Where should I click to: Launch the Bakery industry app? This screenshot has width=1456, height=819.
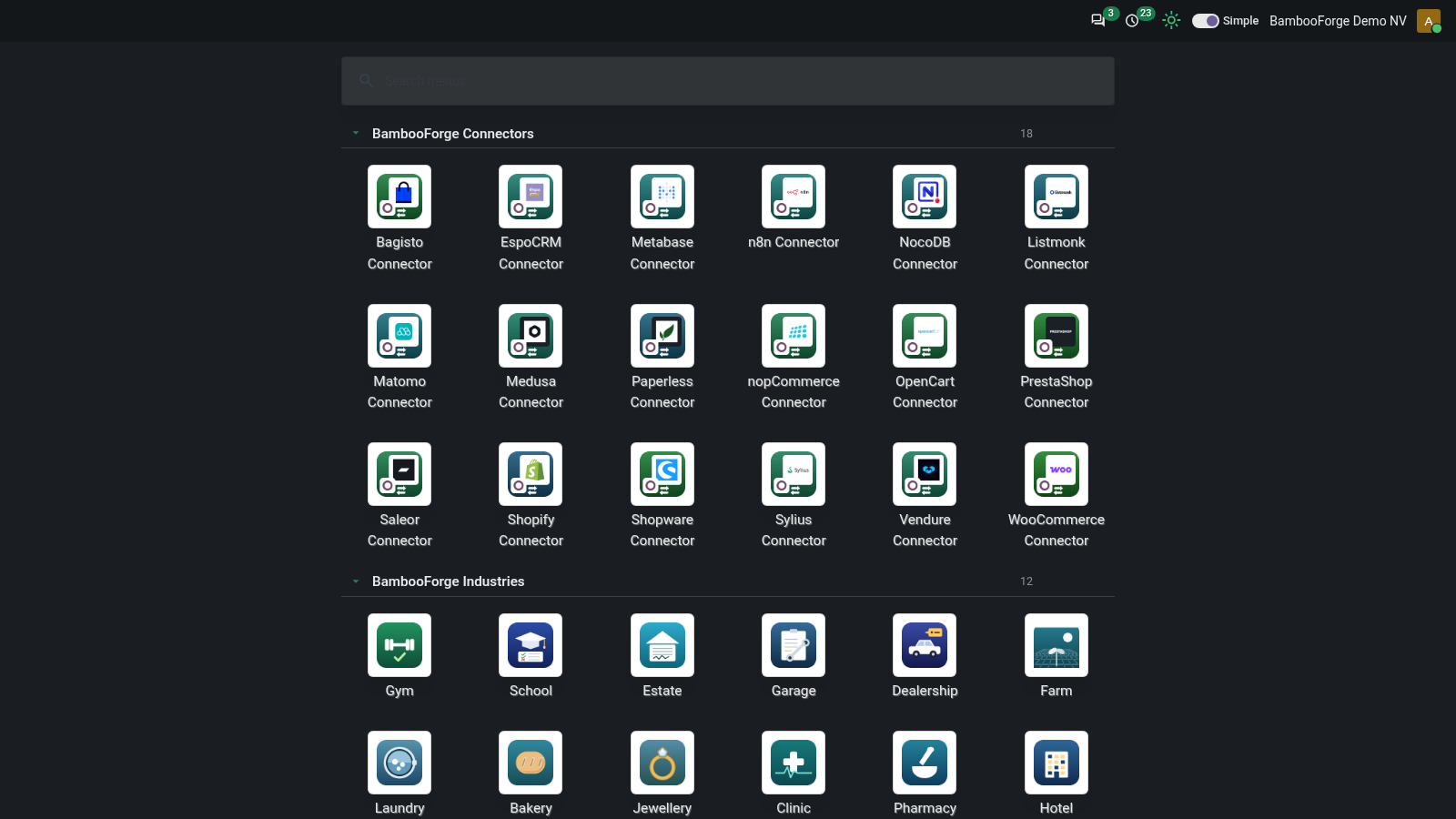pos(531,763)
